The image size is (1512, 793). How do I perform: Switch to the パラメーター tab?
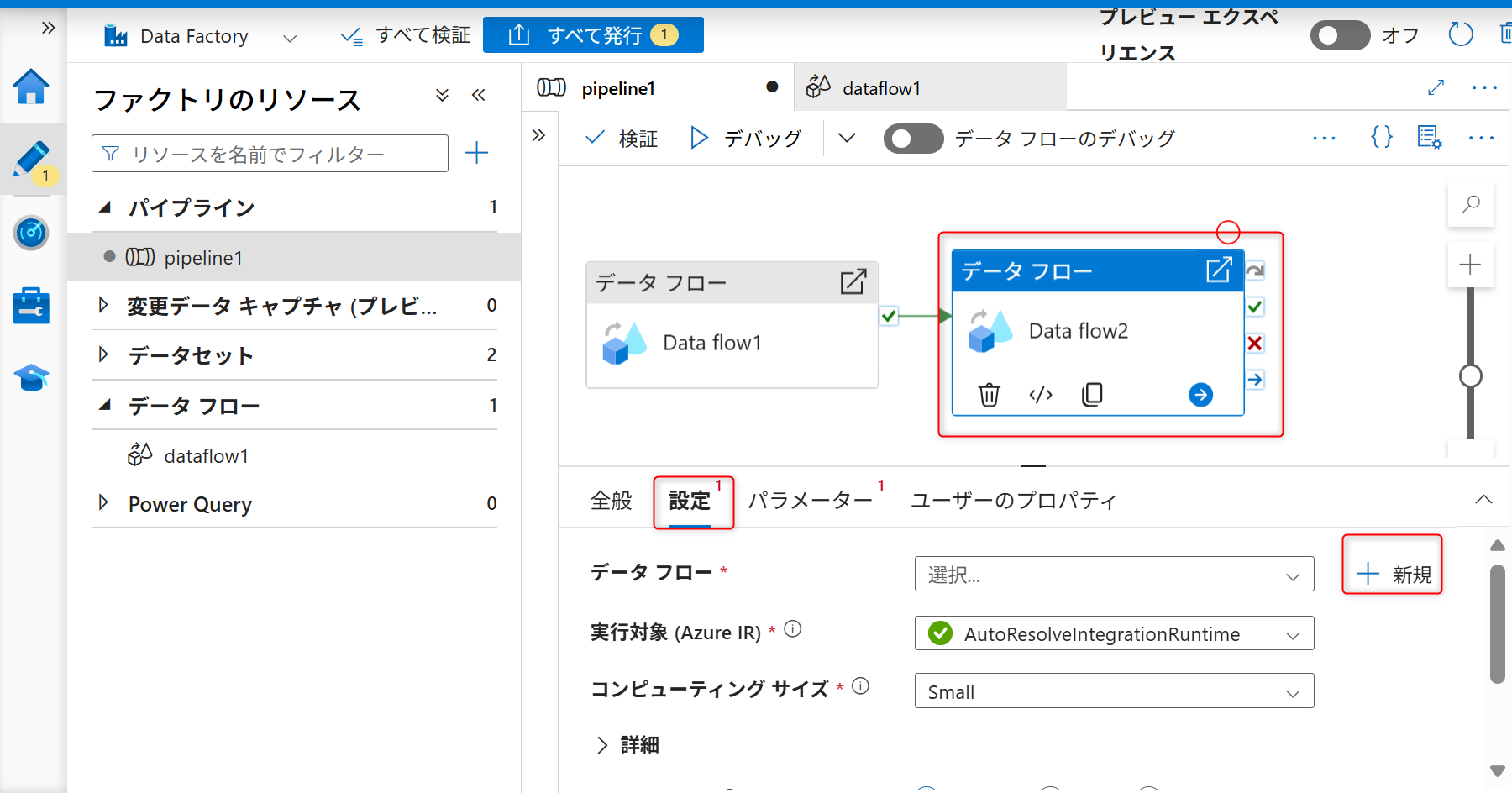tap(810, 501)
